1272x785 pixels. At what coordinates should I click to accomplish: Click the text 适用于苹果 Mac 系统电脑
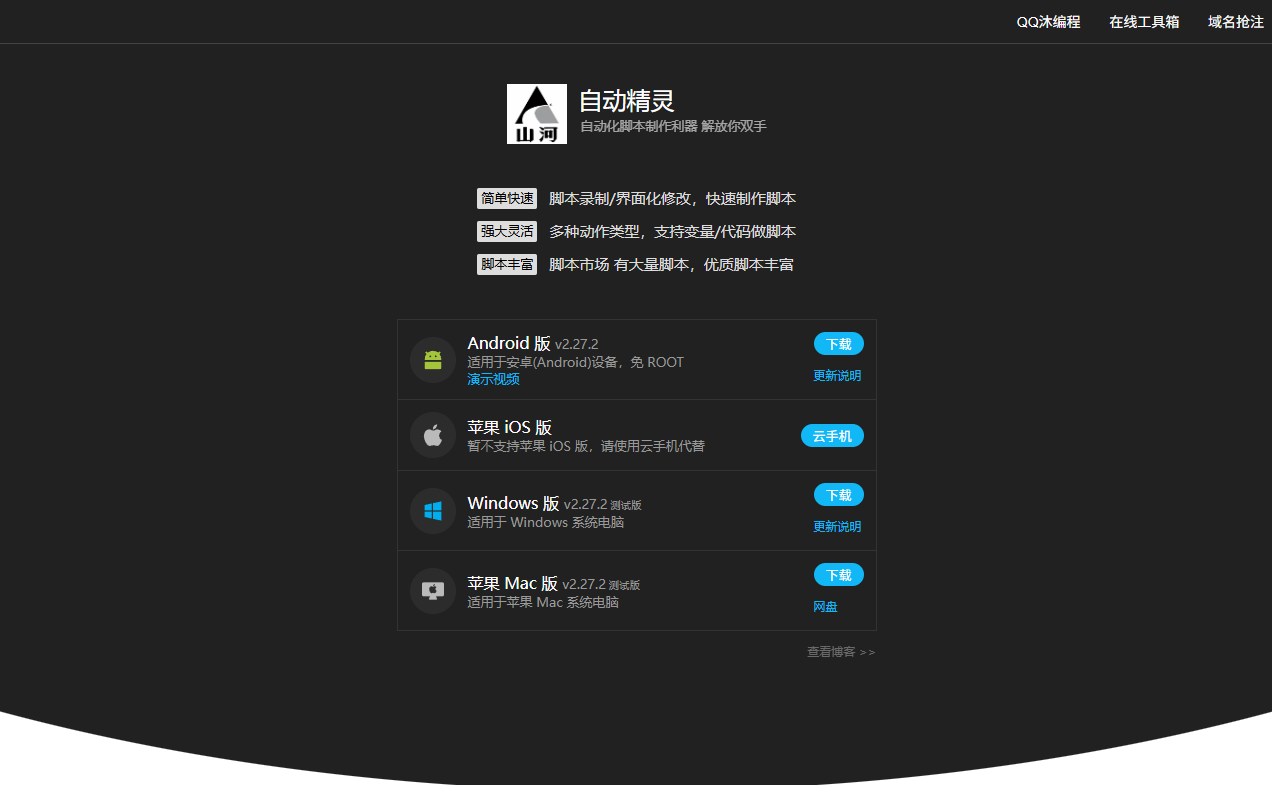tap(543, 603)
